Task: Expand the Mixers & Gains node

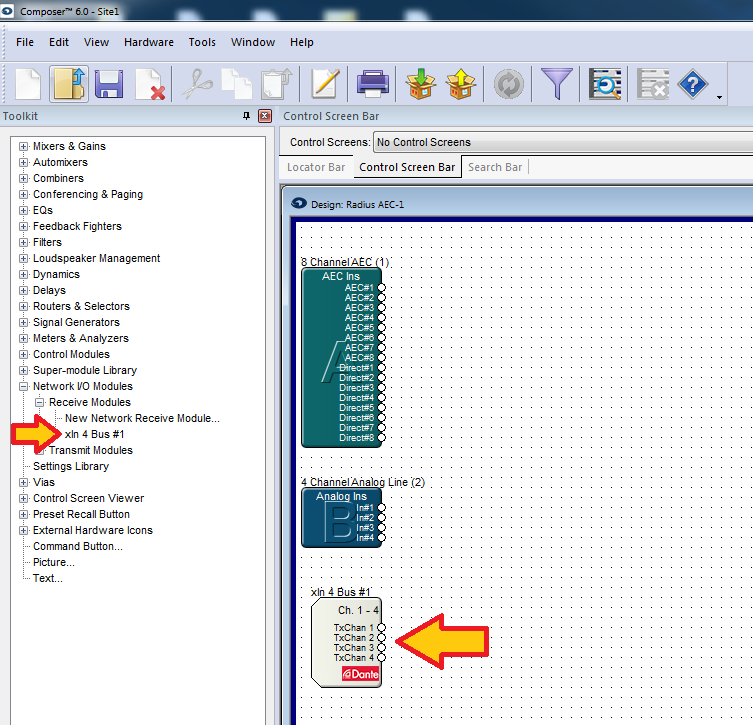Action: coord(23,146)
